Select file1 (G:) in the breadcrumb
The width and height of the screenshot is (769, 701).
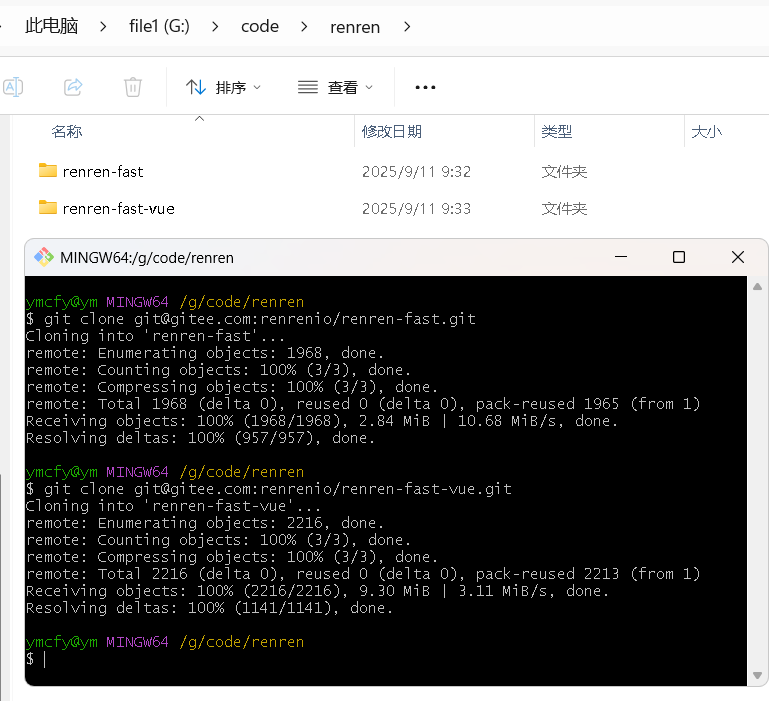(x=159, y=26)
